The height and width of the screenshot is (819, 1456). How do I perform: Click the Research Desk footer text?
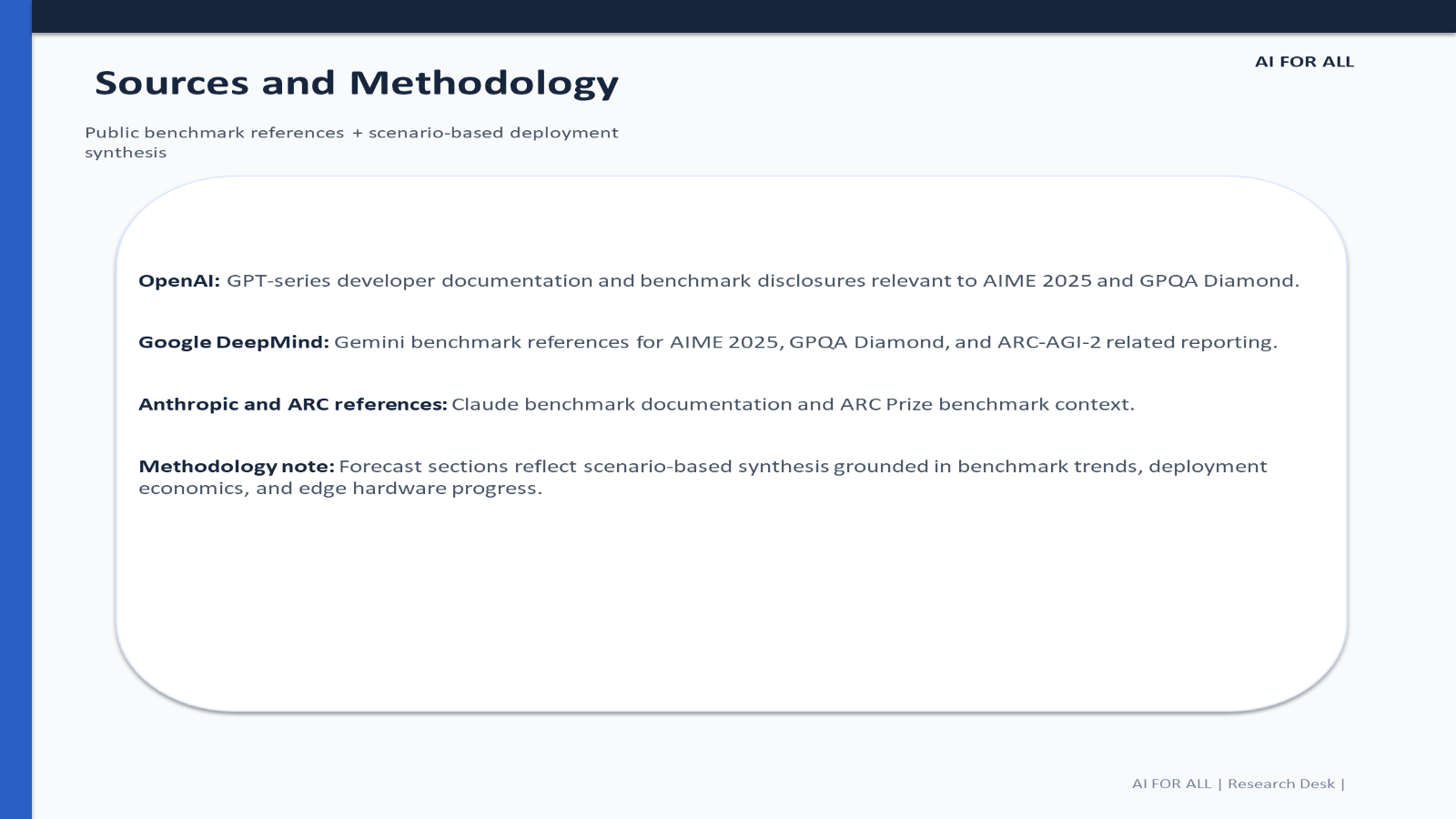(1281, 784)
